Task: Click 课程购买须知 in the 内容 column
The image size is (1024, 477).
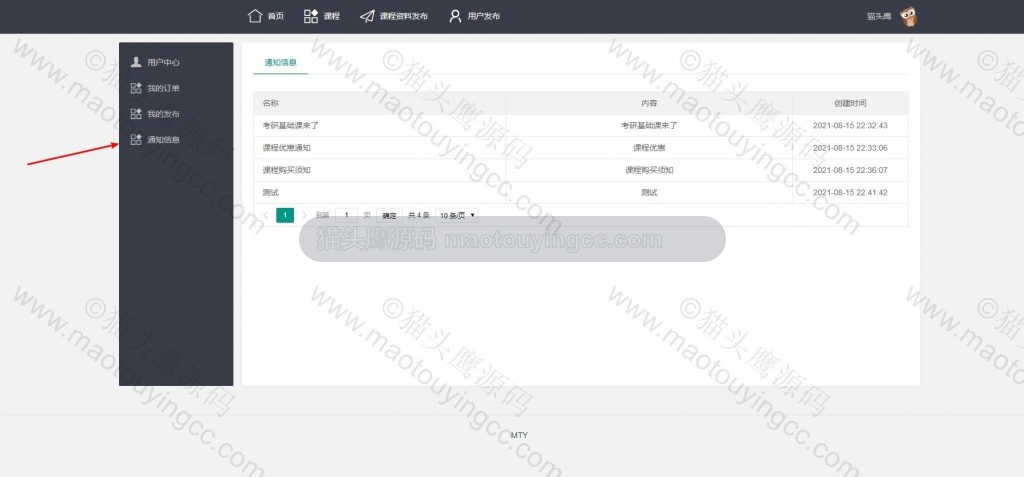Action: [x=648, y=170]
